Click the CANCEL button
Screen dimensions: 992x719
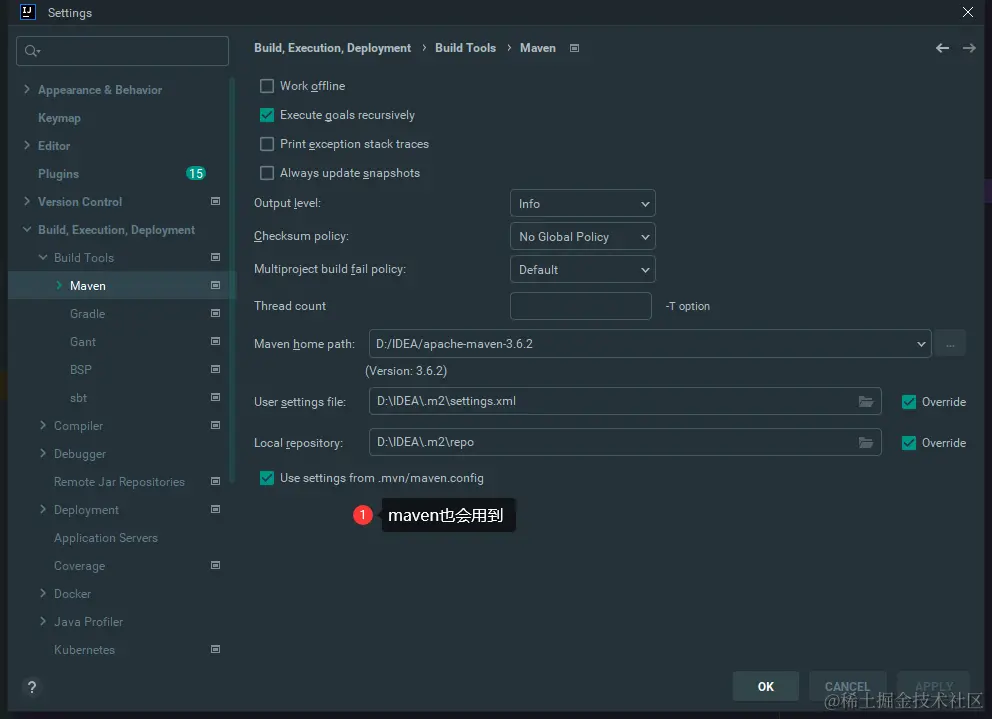[x=847, y=687]
